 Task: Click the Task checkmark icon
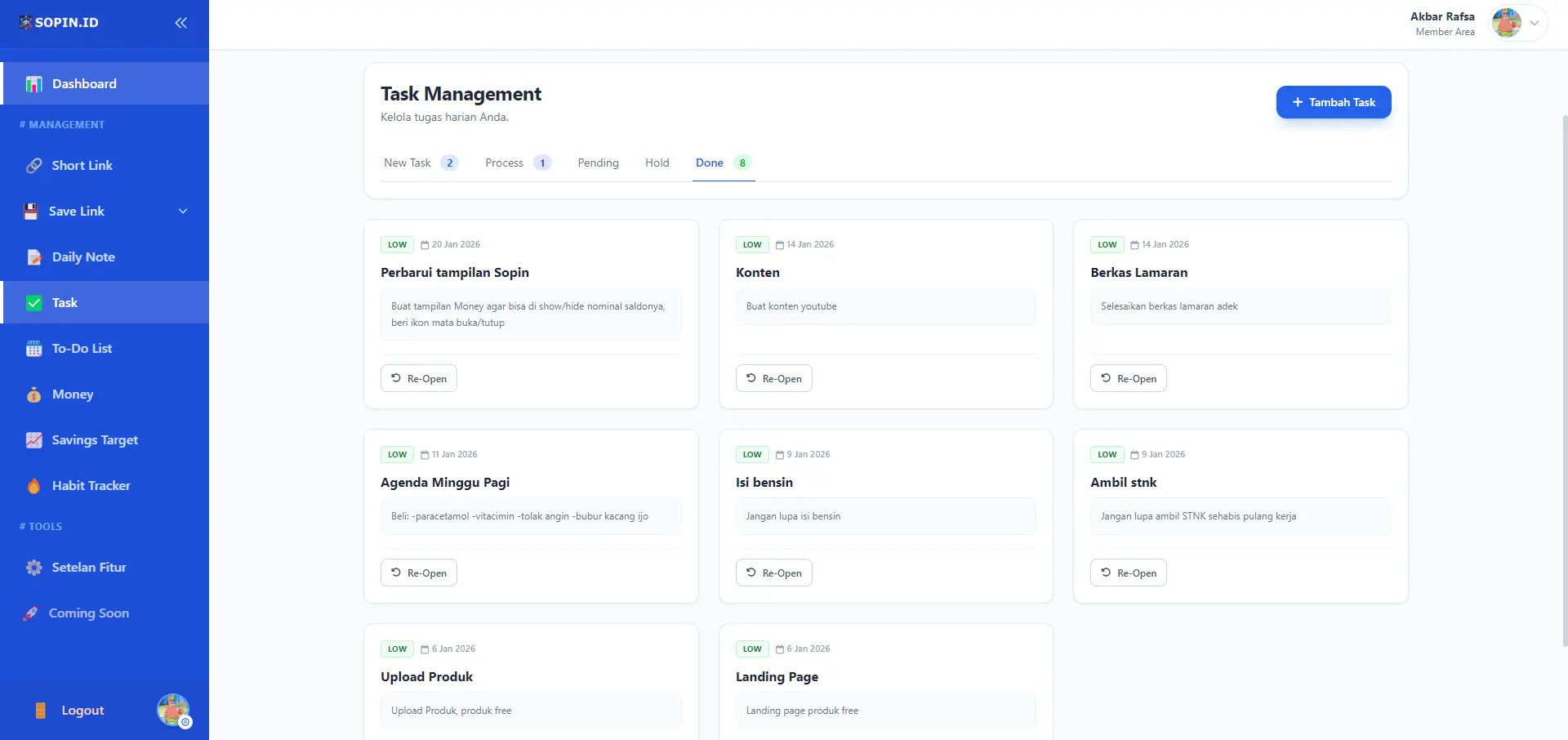[x=34, y=303]
